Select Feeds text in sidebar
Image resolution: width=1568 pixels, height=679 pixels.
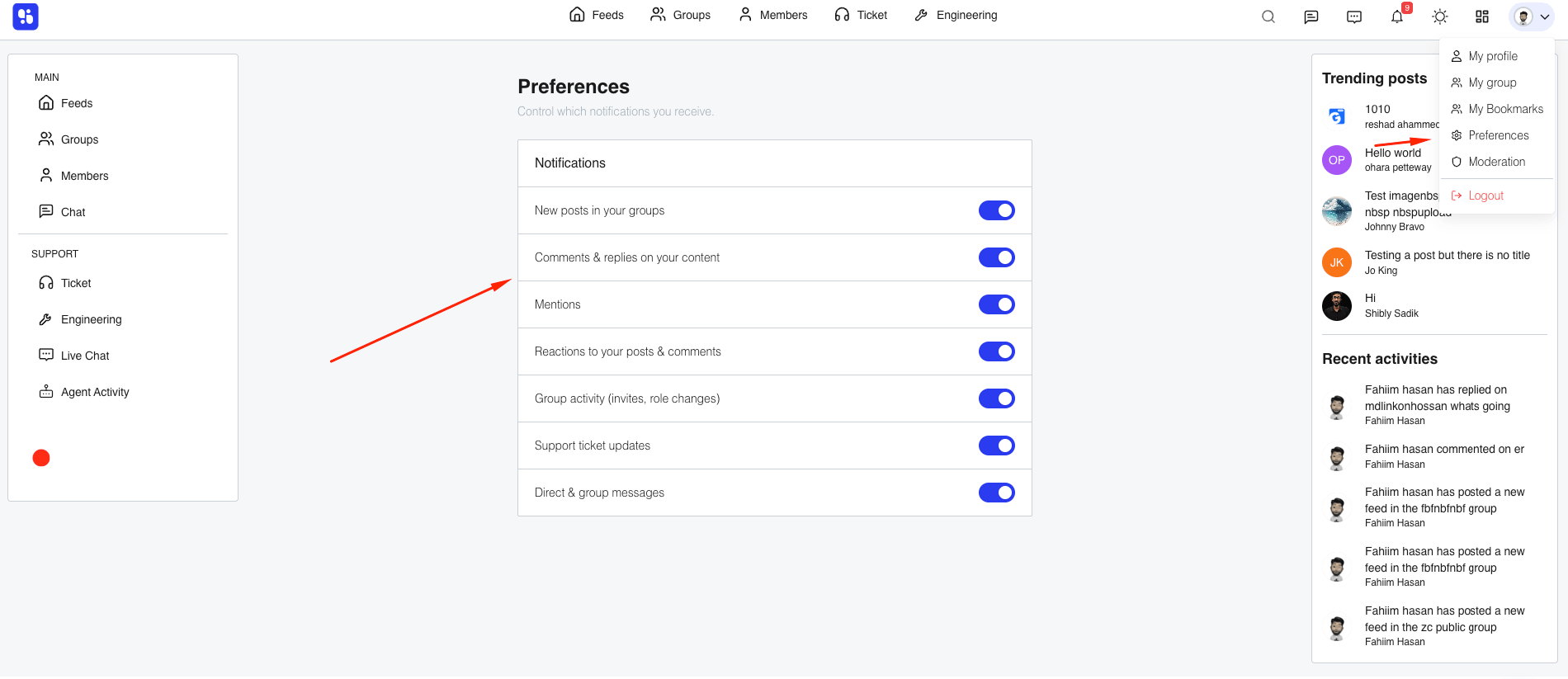coord(77,103)
